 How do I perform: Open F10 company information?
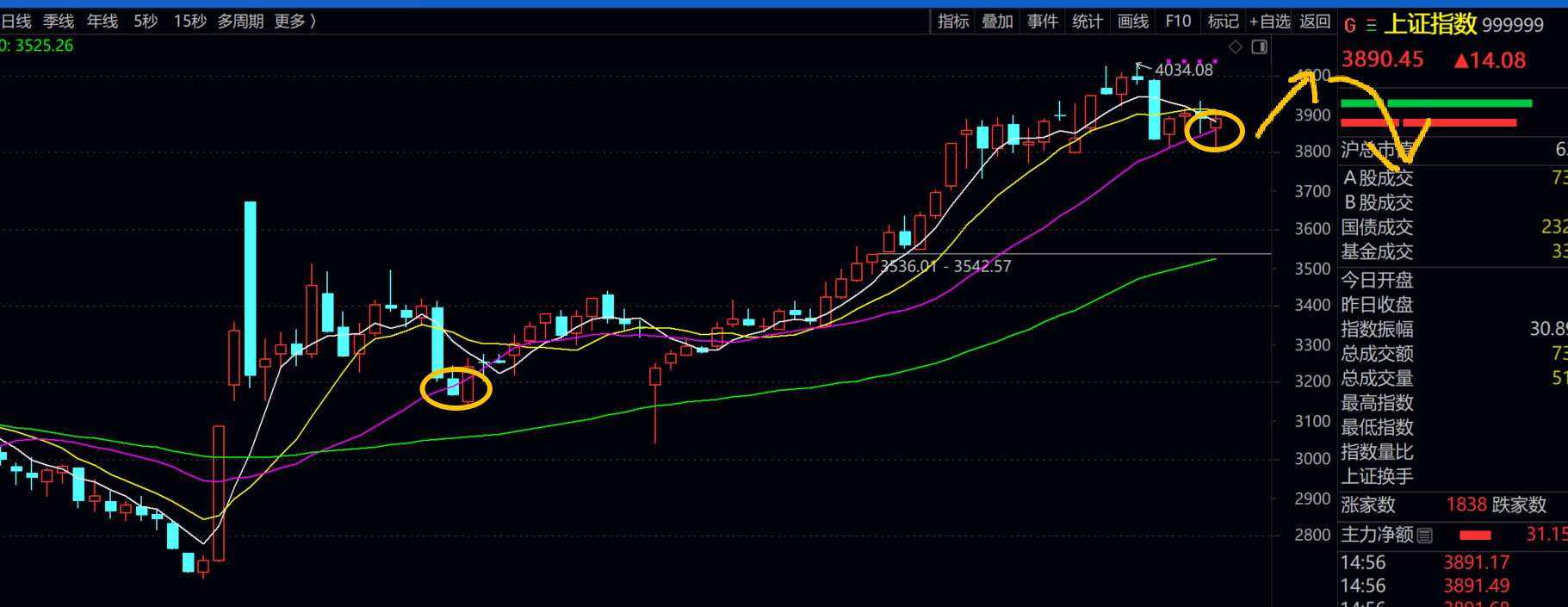(1178, 22)
